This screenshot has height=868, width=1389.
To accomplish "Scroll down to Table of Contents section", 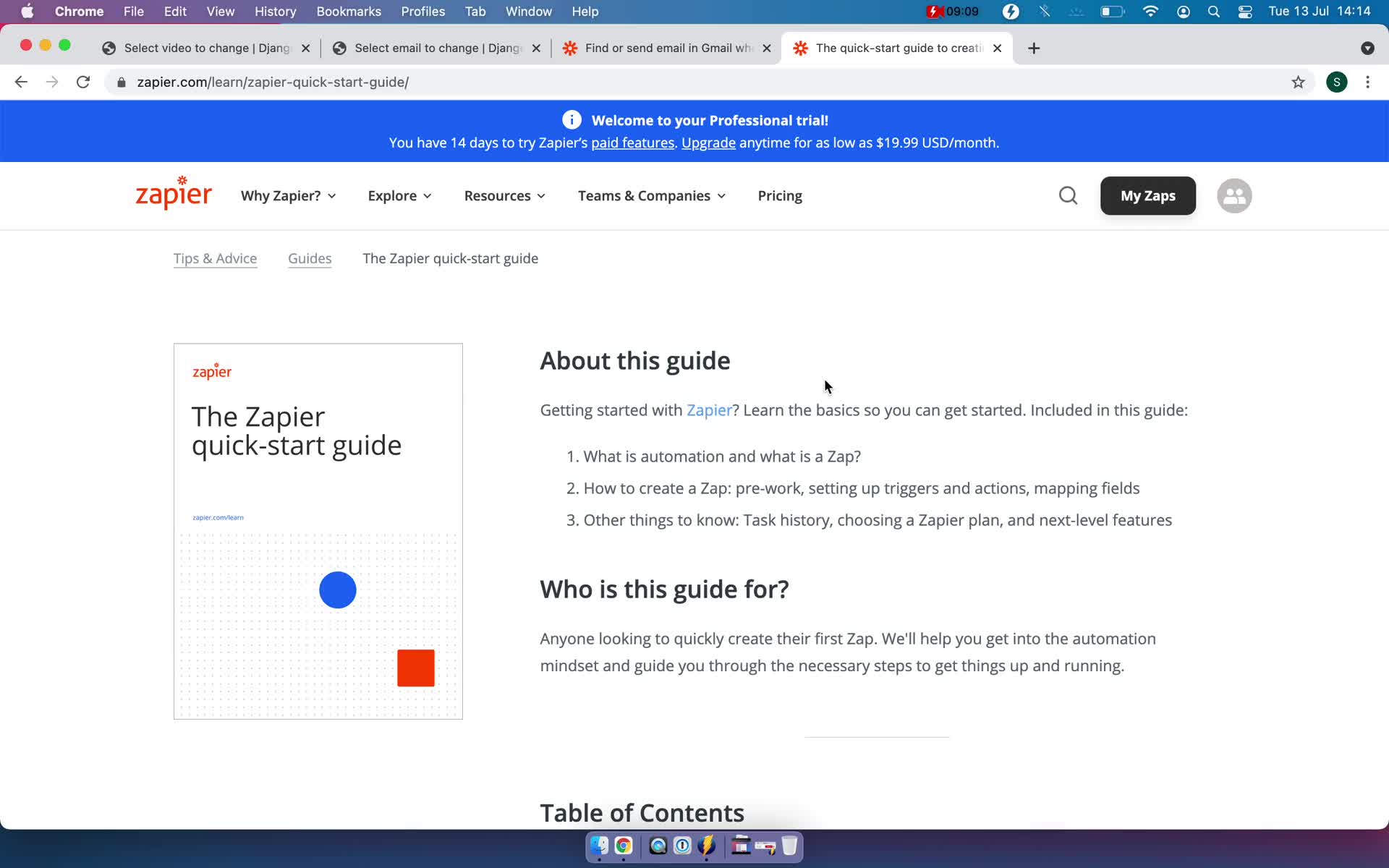I will tap(642, 812).
